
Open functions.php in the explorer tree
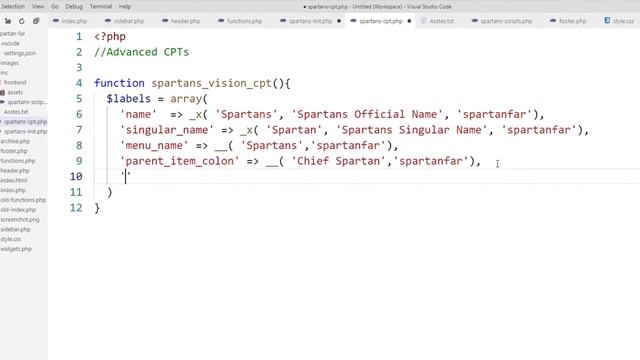pos(18,161)
